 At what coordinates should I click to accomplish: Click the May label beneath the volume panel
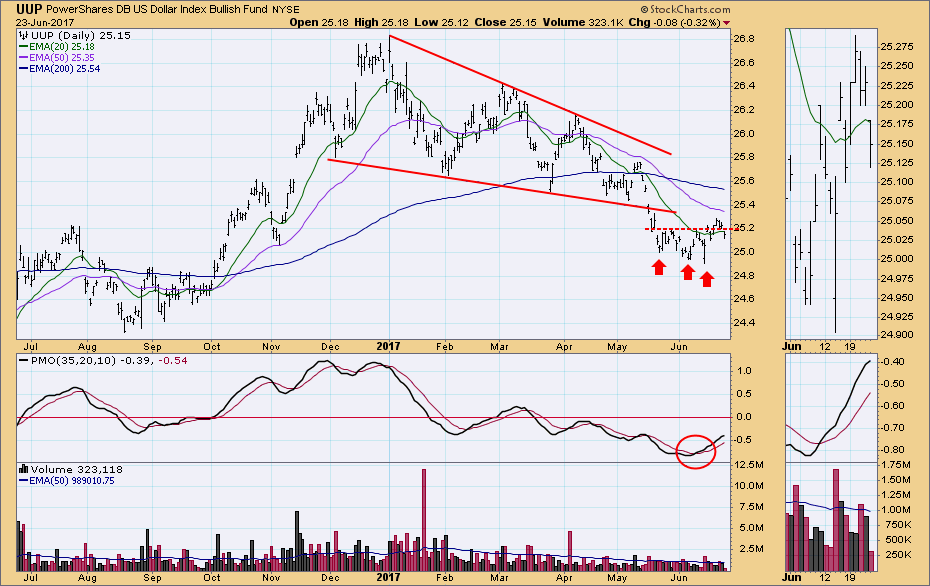[x=617, y=577]
